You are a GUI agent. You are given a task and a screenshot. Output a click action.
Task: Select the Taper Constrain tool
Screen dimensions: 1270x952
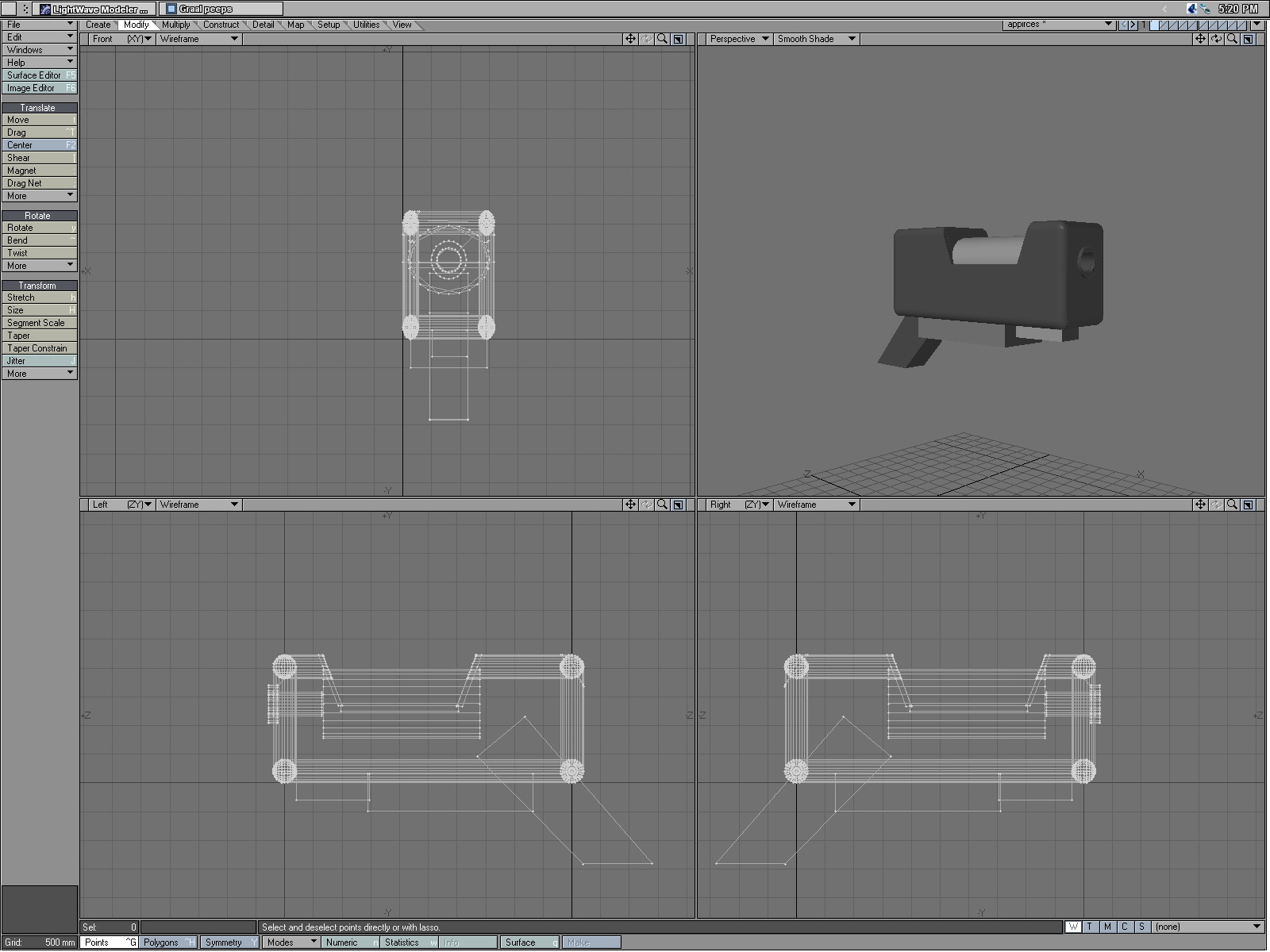click(39, 348)
